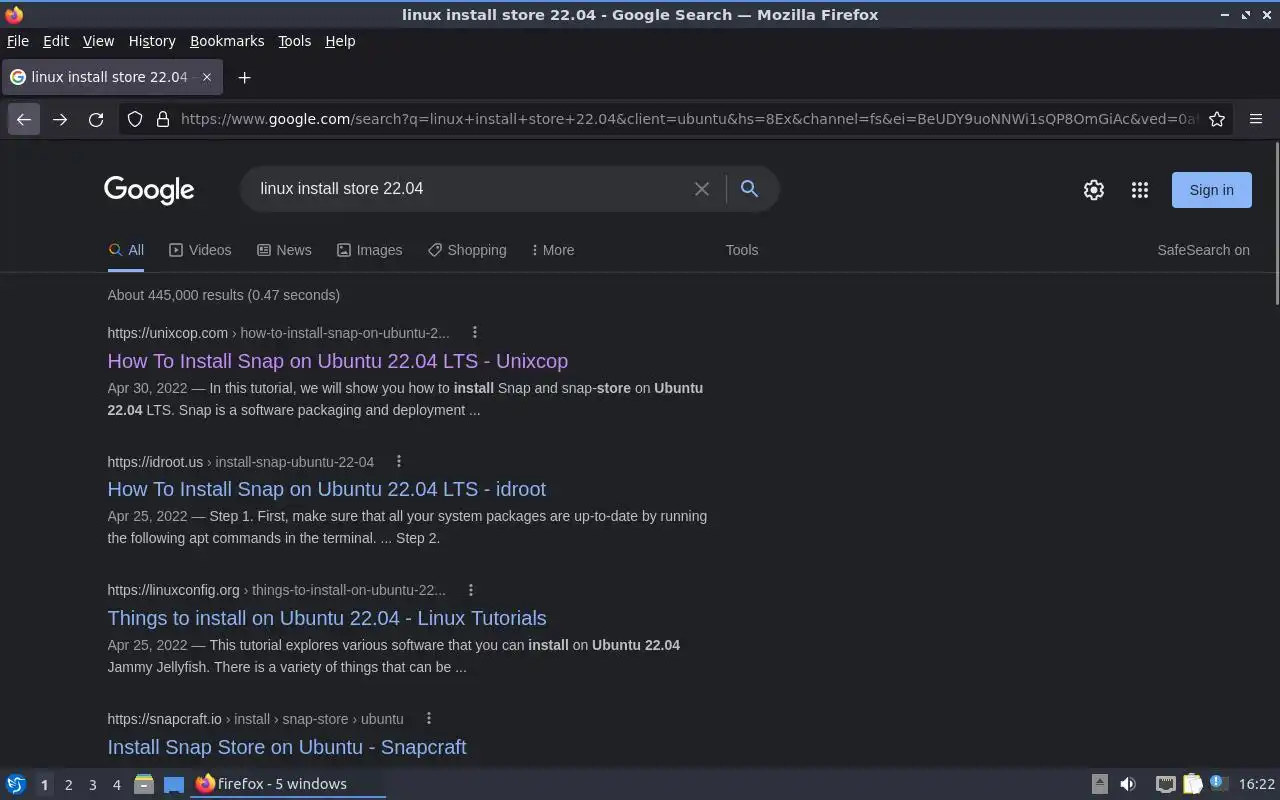Viewport: 1280px width, 800px height.
Task: Bookmark this page with the star icon
Action: tap(1217, 119)
